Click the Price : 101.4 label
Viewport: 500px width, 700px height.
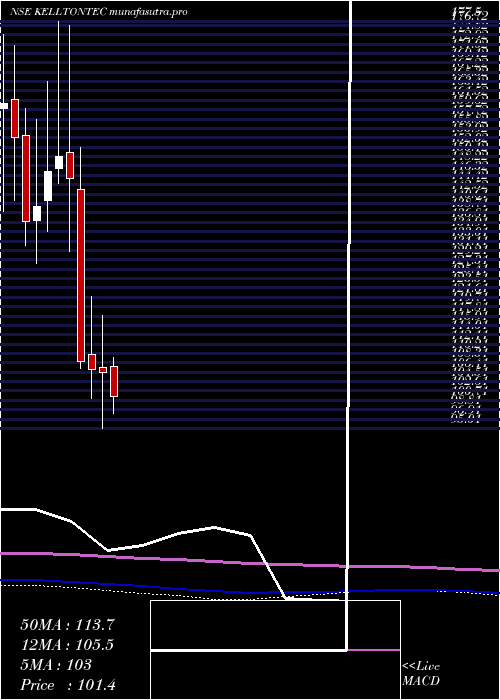(x=68, y=685)
